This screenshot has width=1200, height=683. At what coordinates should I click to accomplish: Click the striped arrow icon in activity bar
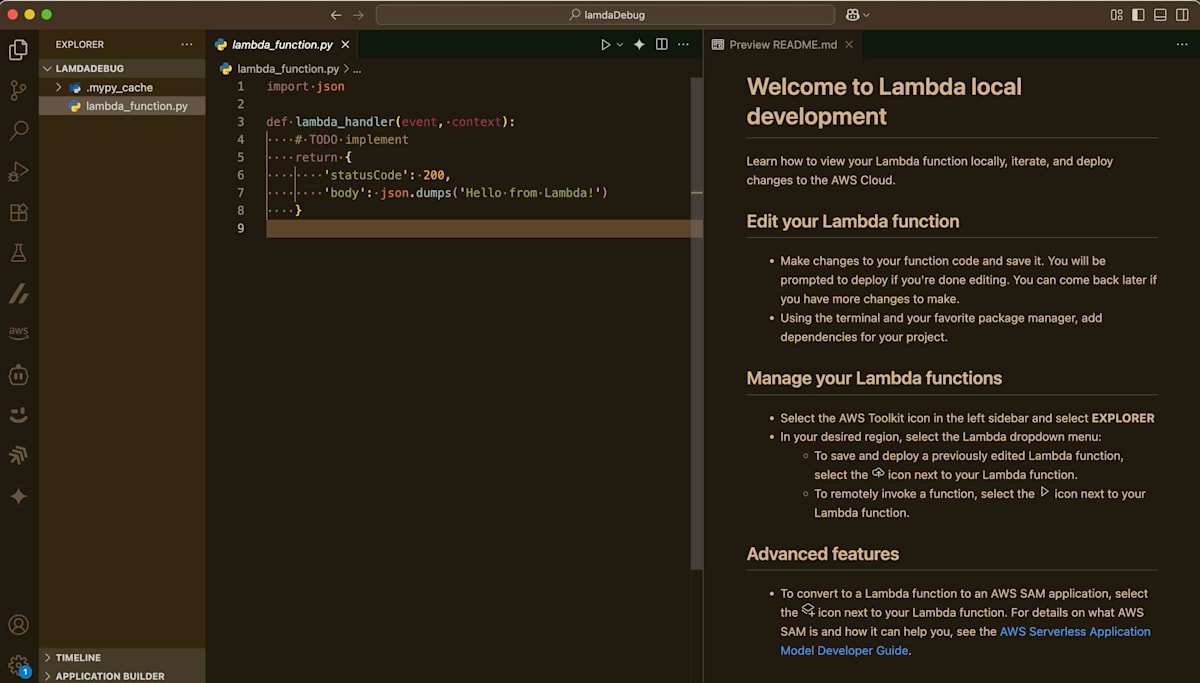(x=18, y=456)
